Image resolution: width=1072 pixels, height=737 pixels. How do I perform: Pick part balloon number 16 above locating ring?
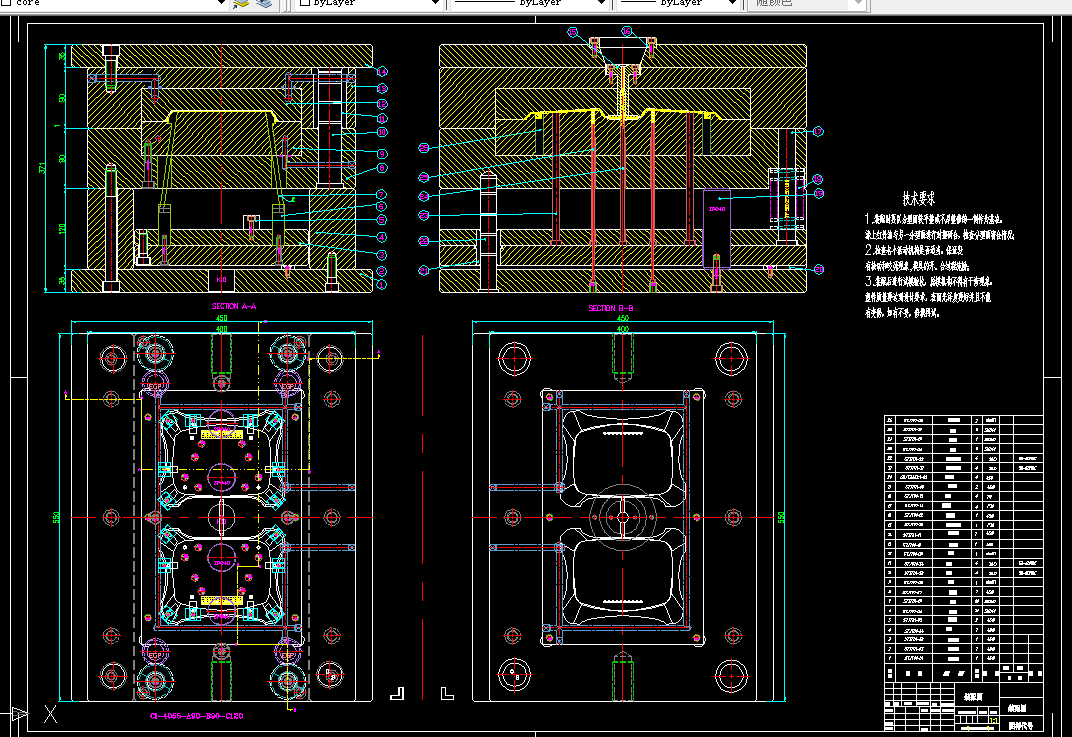[626, 31]
